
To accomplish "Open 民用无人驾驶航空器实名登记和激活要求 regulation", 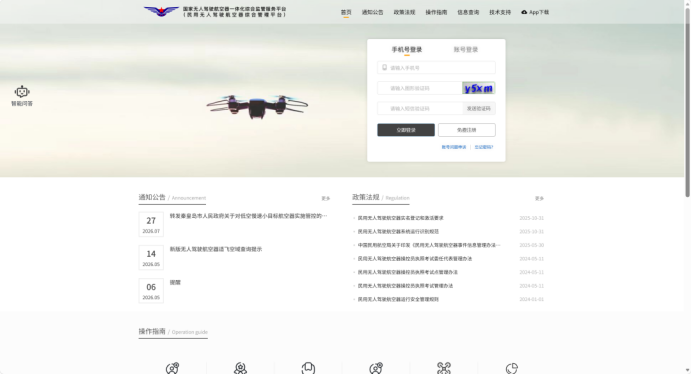I will pos(400,218).
